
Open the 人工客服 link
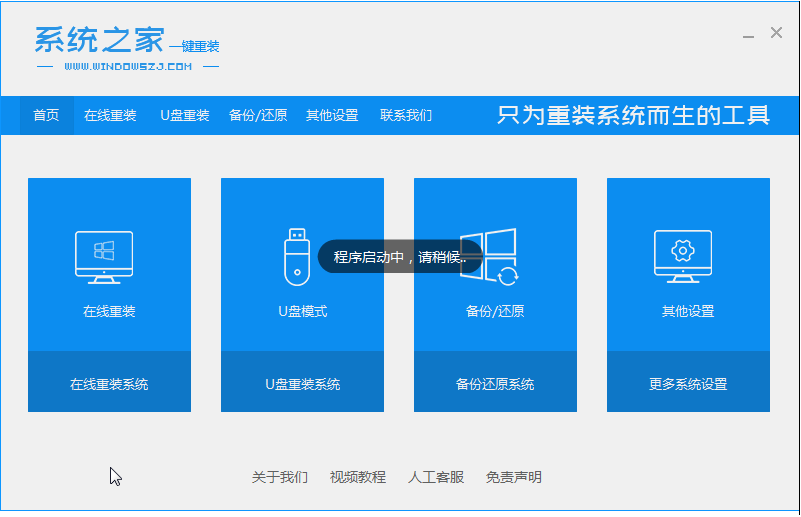436,477
